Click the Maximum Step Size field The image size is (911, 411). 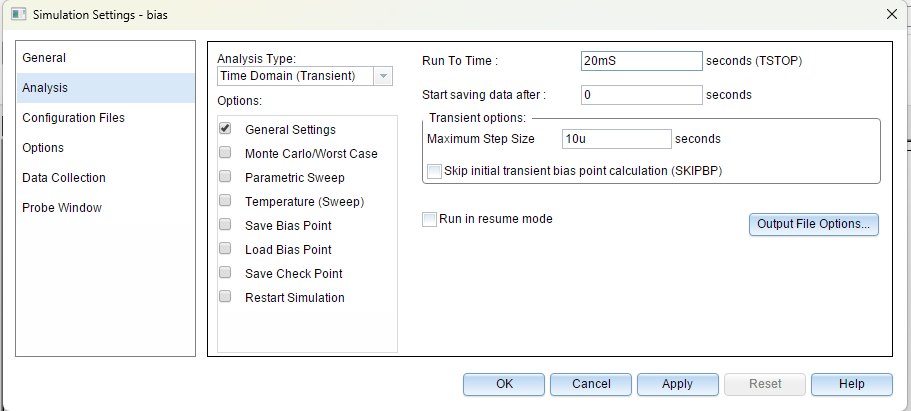(x=615, y=139)
